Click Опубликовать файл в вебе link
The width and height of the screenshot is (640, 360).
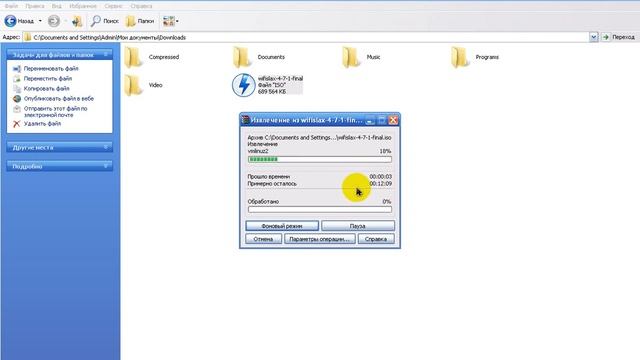tap(59, 99)
